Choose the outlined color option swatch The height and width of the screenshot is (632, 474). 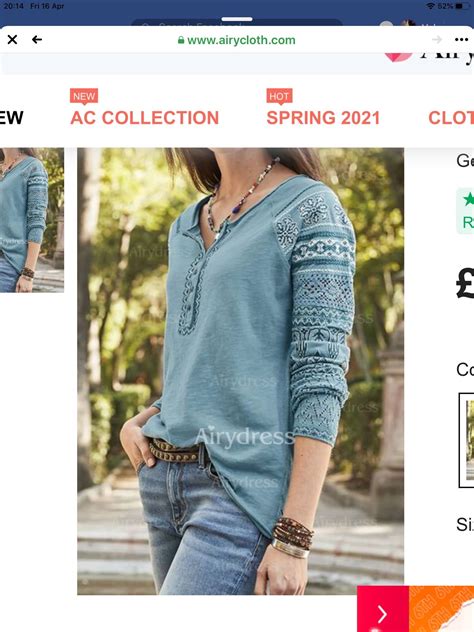tap(467, 440)
